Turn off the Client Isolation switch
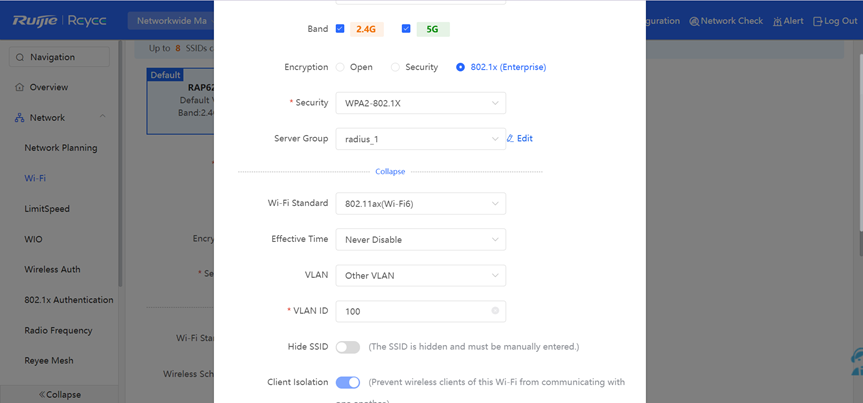 (x=348, y=382)
